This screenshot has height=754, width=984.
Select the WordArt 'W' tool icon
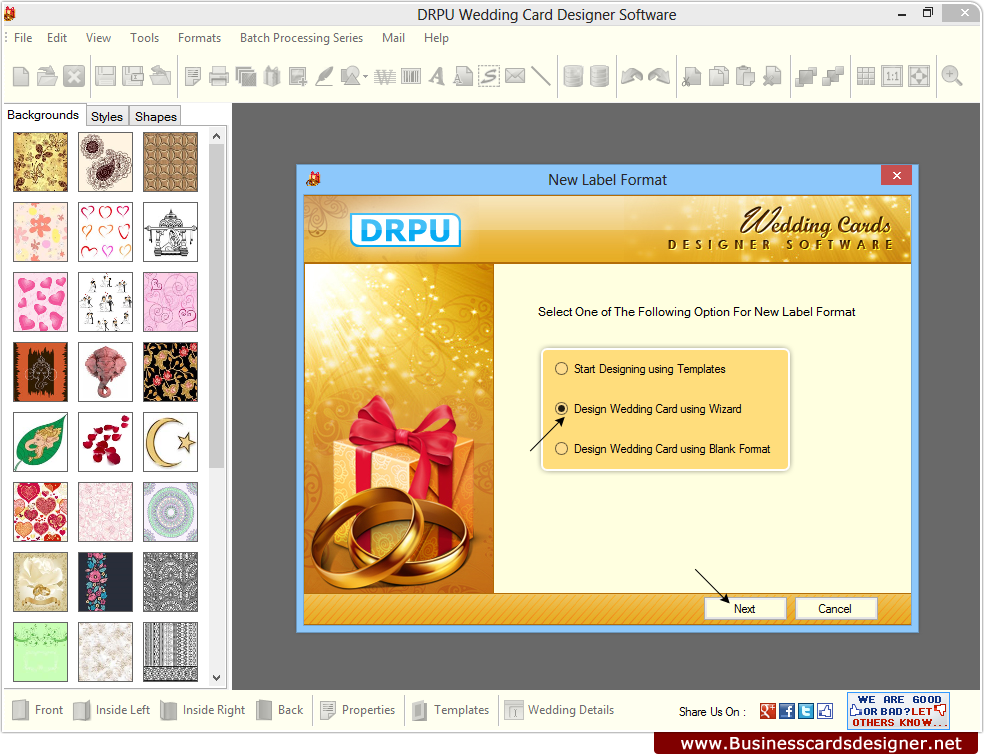pyautogui.click(x=385, y=77)
